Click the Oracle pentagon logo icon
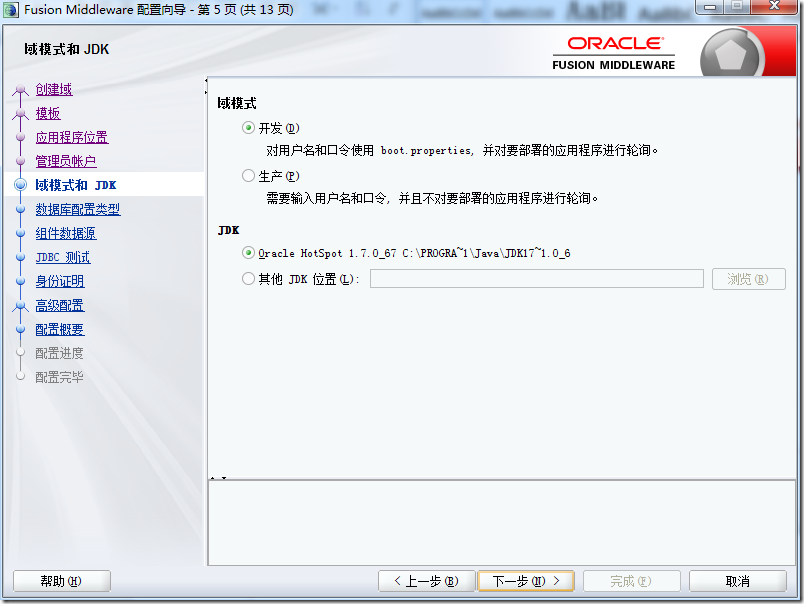 (730, 55)
